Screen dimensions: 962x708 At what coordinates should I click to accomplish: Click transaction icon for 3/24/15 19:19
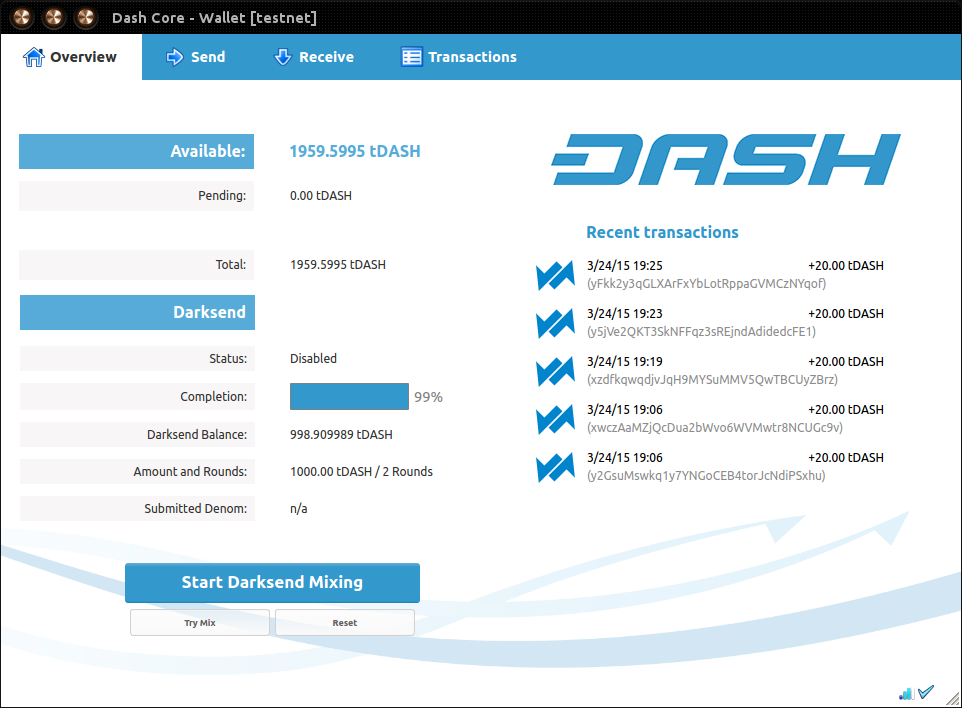(555, 371)
